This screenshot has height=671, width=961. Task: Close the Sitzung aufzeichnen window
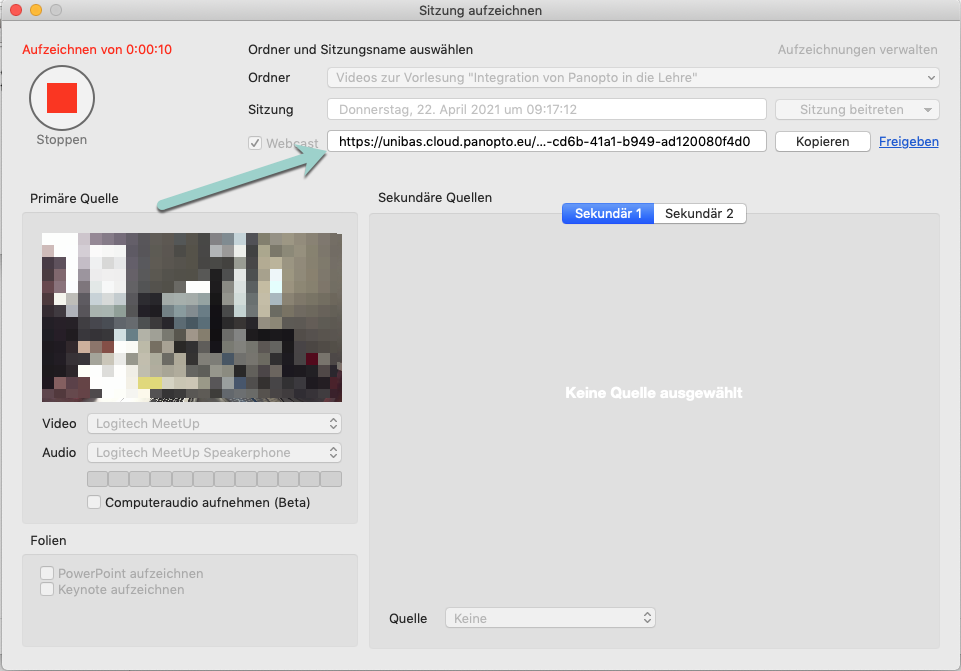[15, 11]
